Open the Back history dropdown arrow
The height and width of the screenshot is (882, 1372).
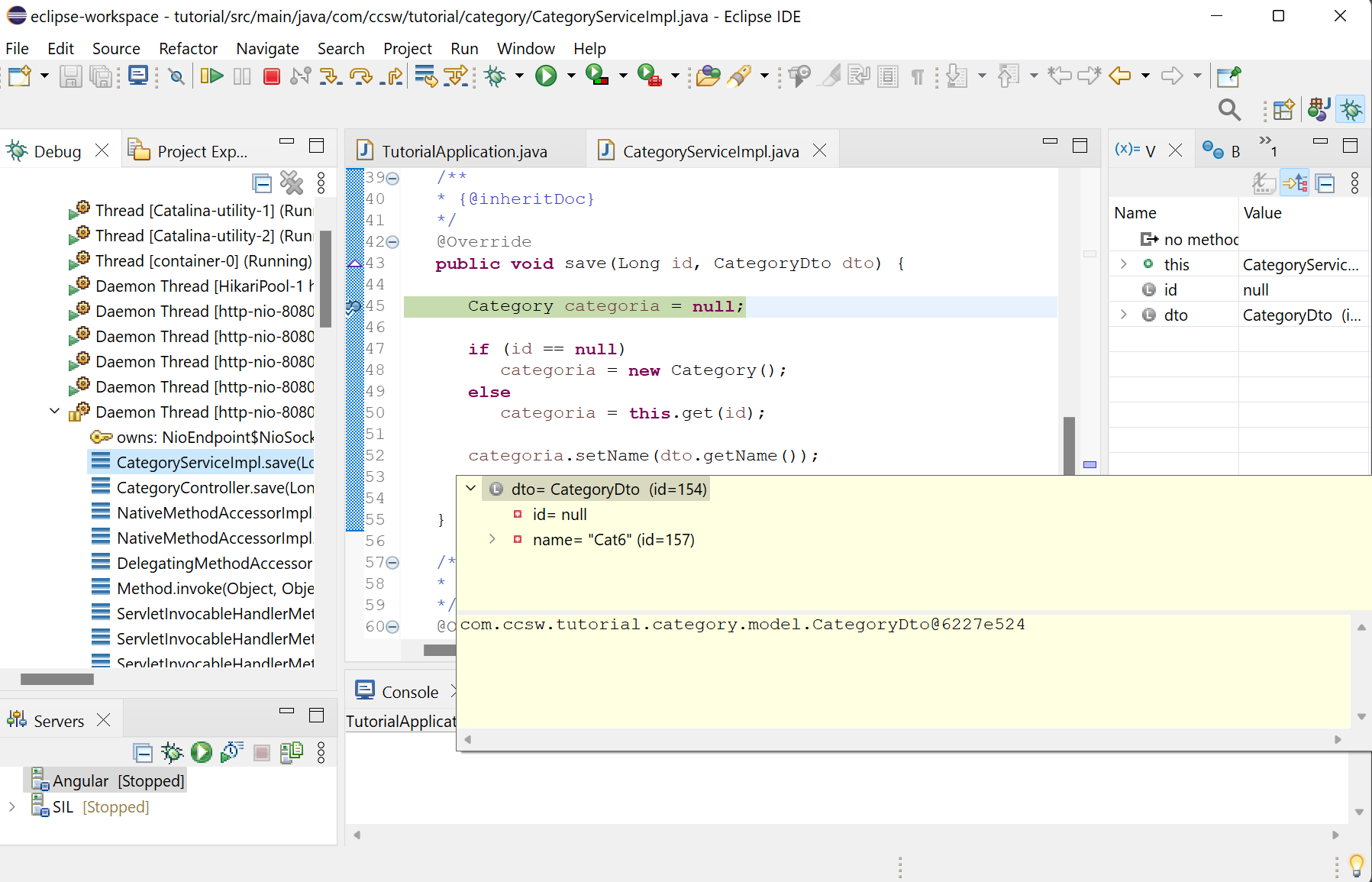pos(1144,76)
